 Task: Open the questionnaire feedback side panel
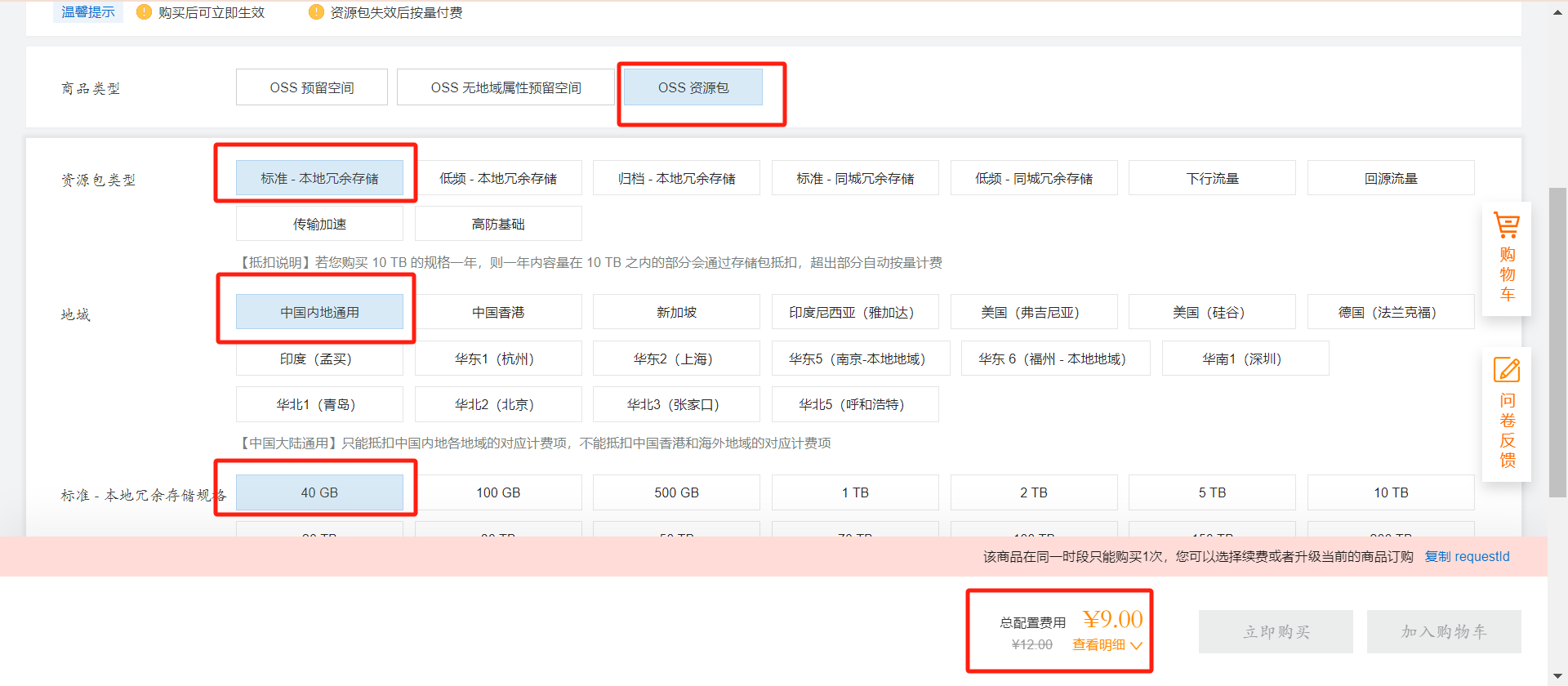(x=1507, y=414)
